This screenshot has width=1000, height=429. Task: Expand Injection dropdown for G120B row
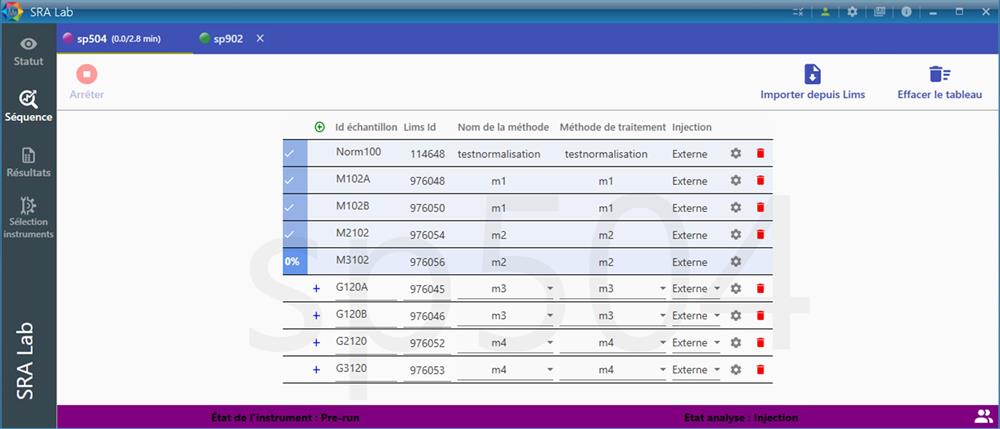coord(696,316)
